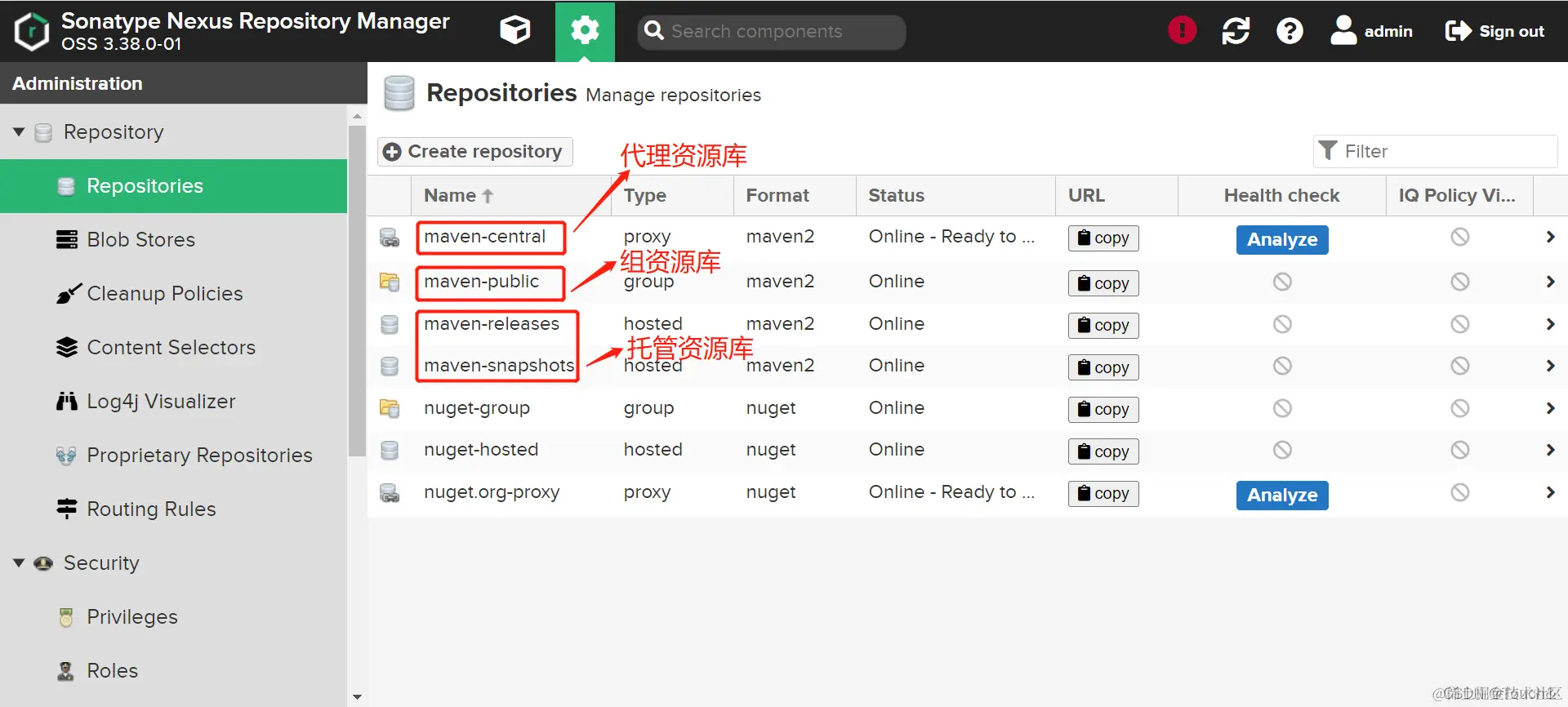Open Content Selectors in the sidebar
The height and width of the screenshot is (707, 1568).
[x=173, y=348]
